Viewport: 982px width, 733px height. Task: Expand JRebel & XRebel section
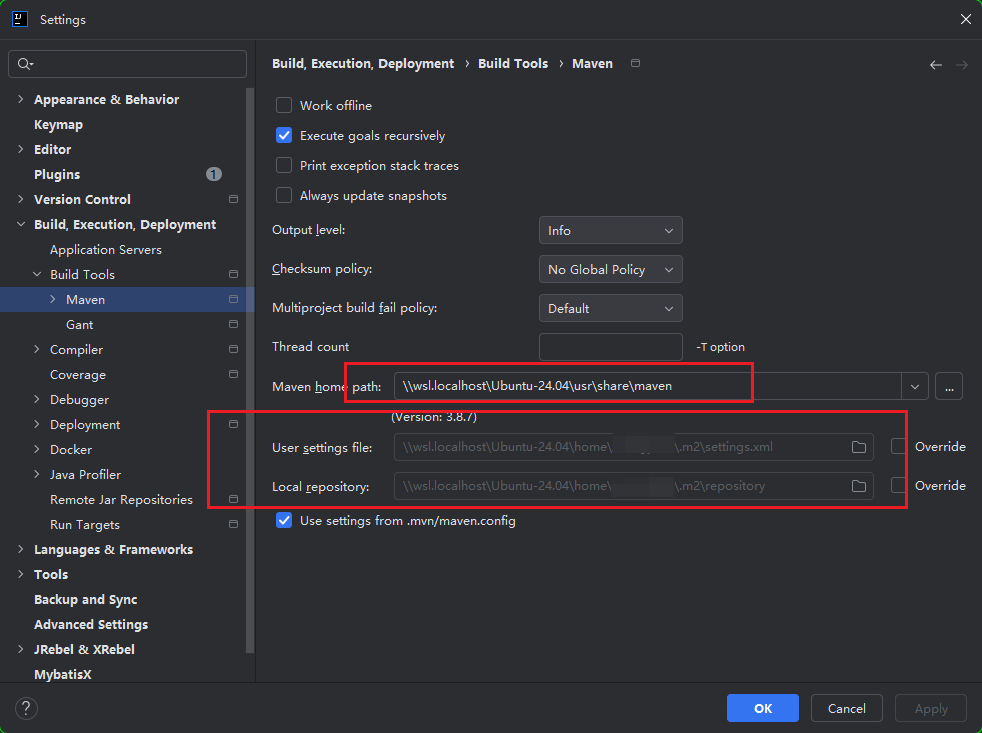(21, 650)
